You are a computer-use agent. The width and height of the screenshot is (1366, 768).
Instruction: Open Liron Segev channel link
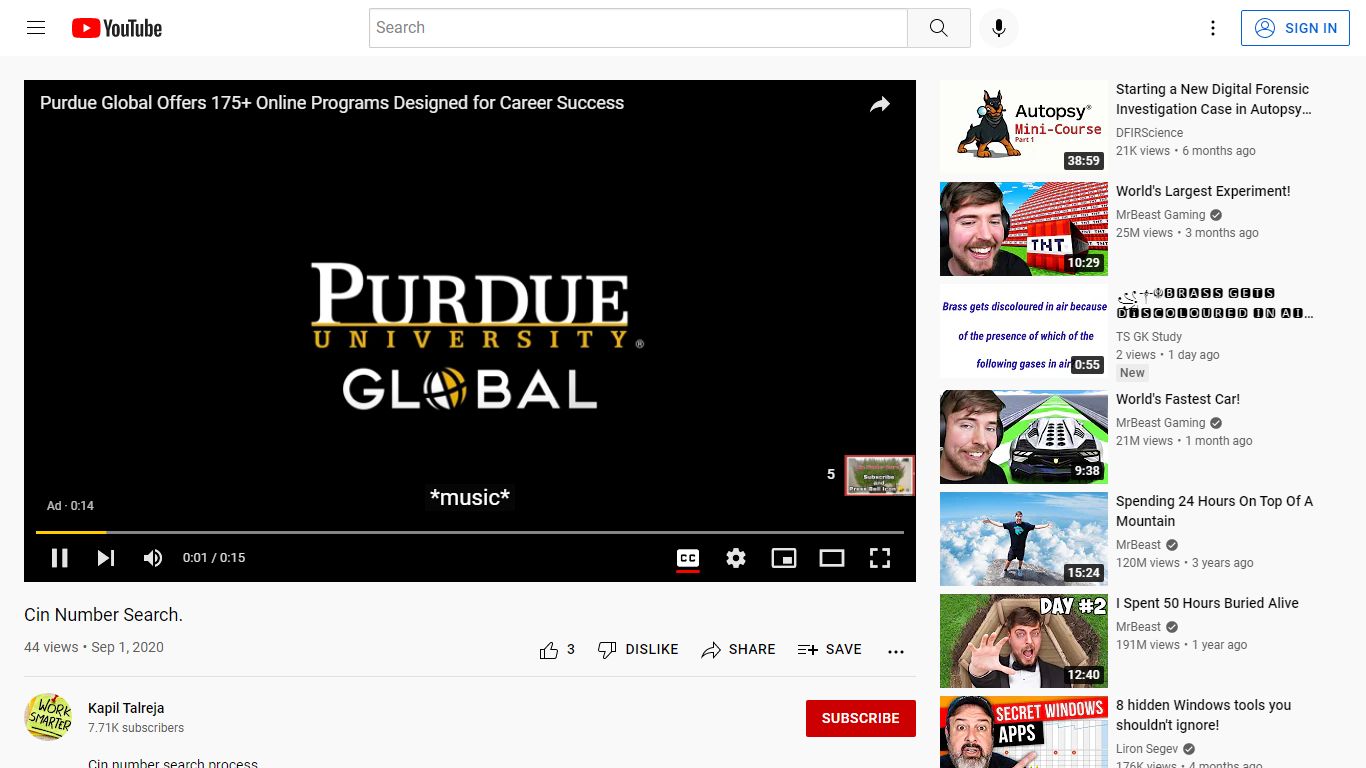click(1147, 749)
